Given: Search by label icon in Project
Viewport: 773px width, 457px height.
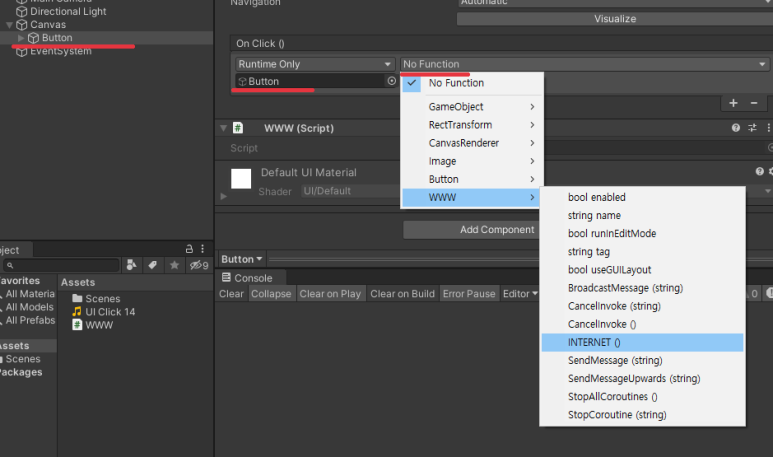Looking at the screenshot, I should pyautogui.click(x=152, y=265).
